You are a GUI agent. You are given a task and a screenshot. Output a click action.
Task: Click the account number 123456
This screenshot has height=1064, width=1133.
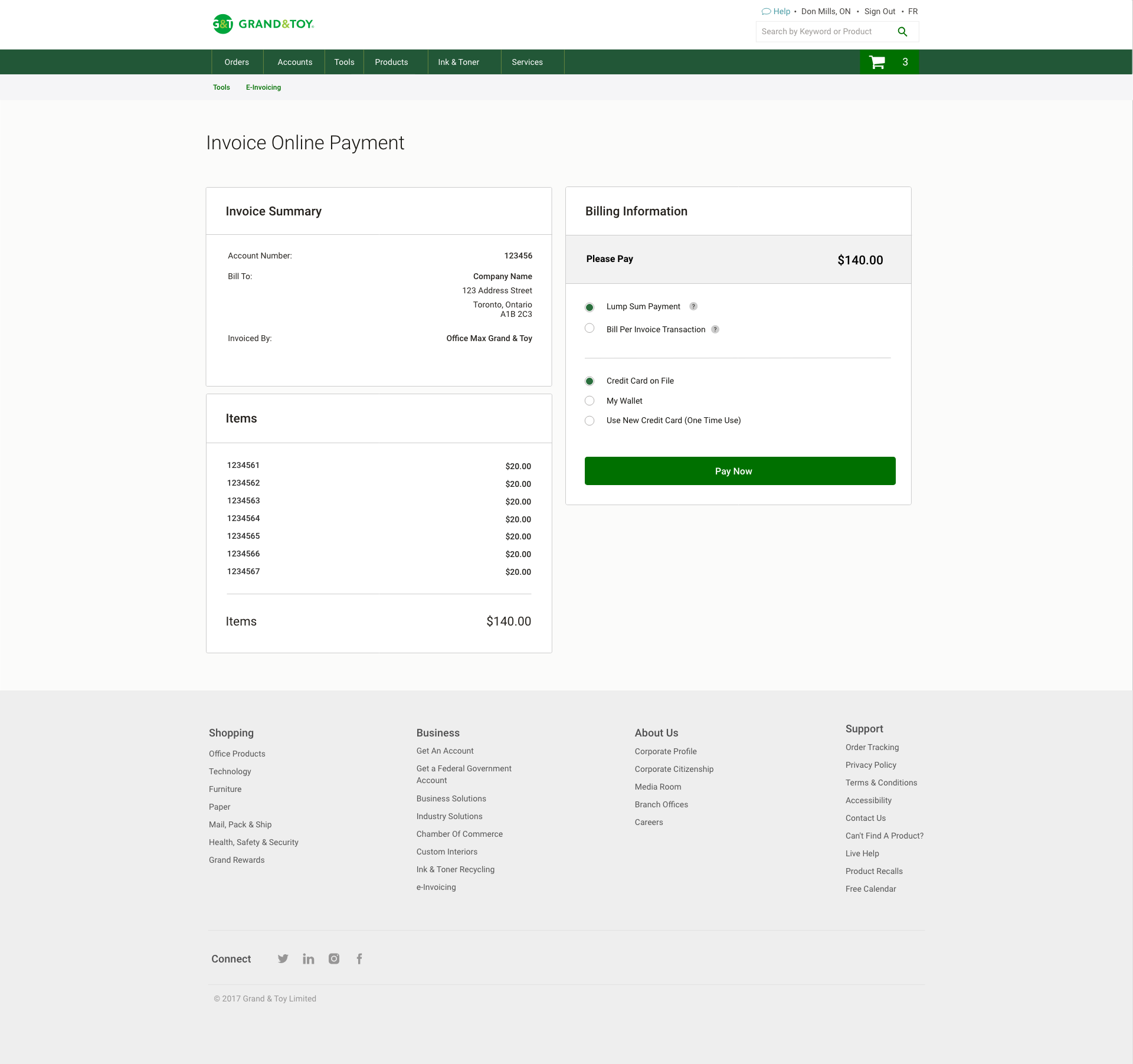pyautogui.click(x=518, y=256)
